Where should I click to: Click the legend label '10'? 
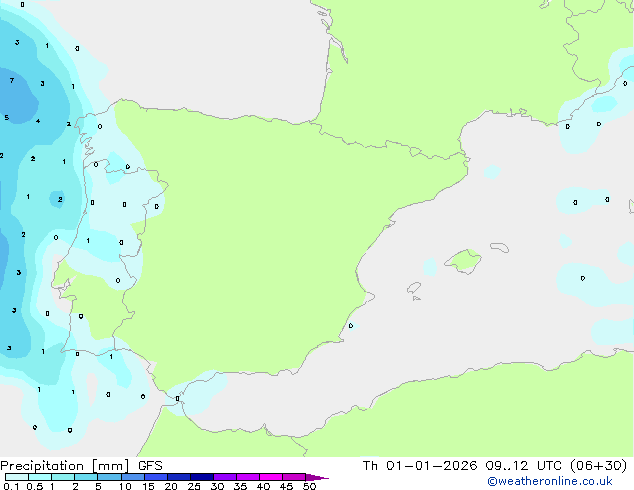125,486
